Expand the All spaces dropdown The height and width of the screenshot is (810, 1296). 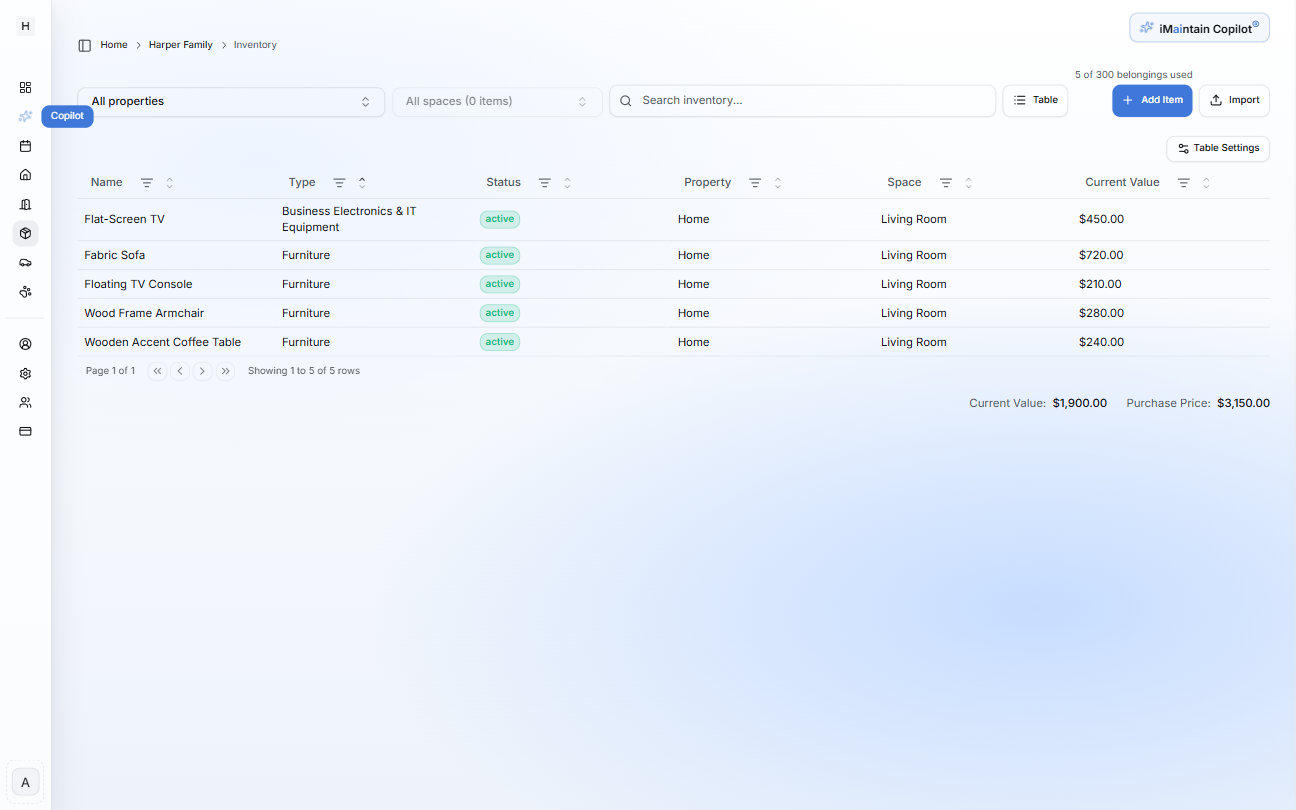click(x=497, y=100)
